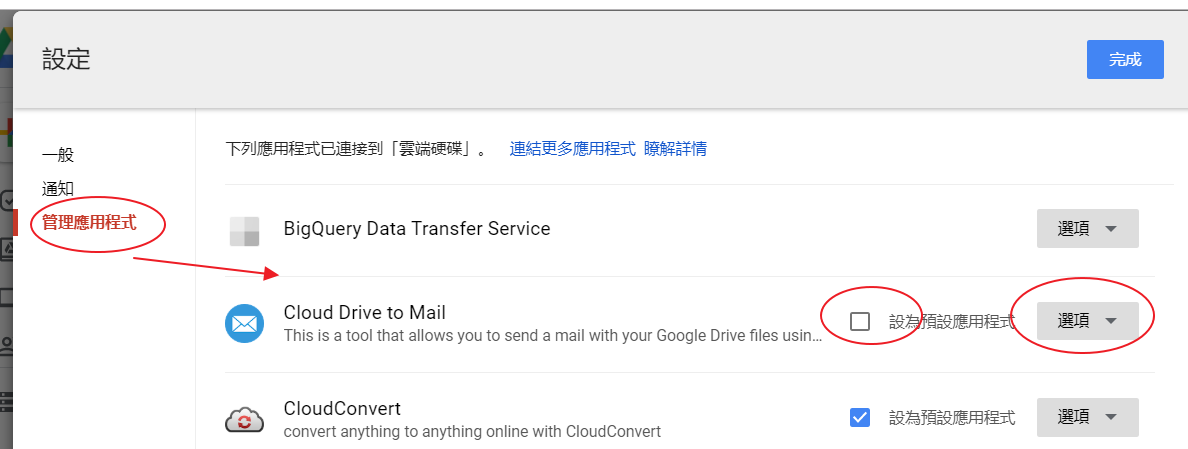Viewport: 1188px width, 449px height.
Task: Click the Google Drive logo behind dialog
Action: click(5, 47)
